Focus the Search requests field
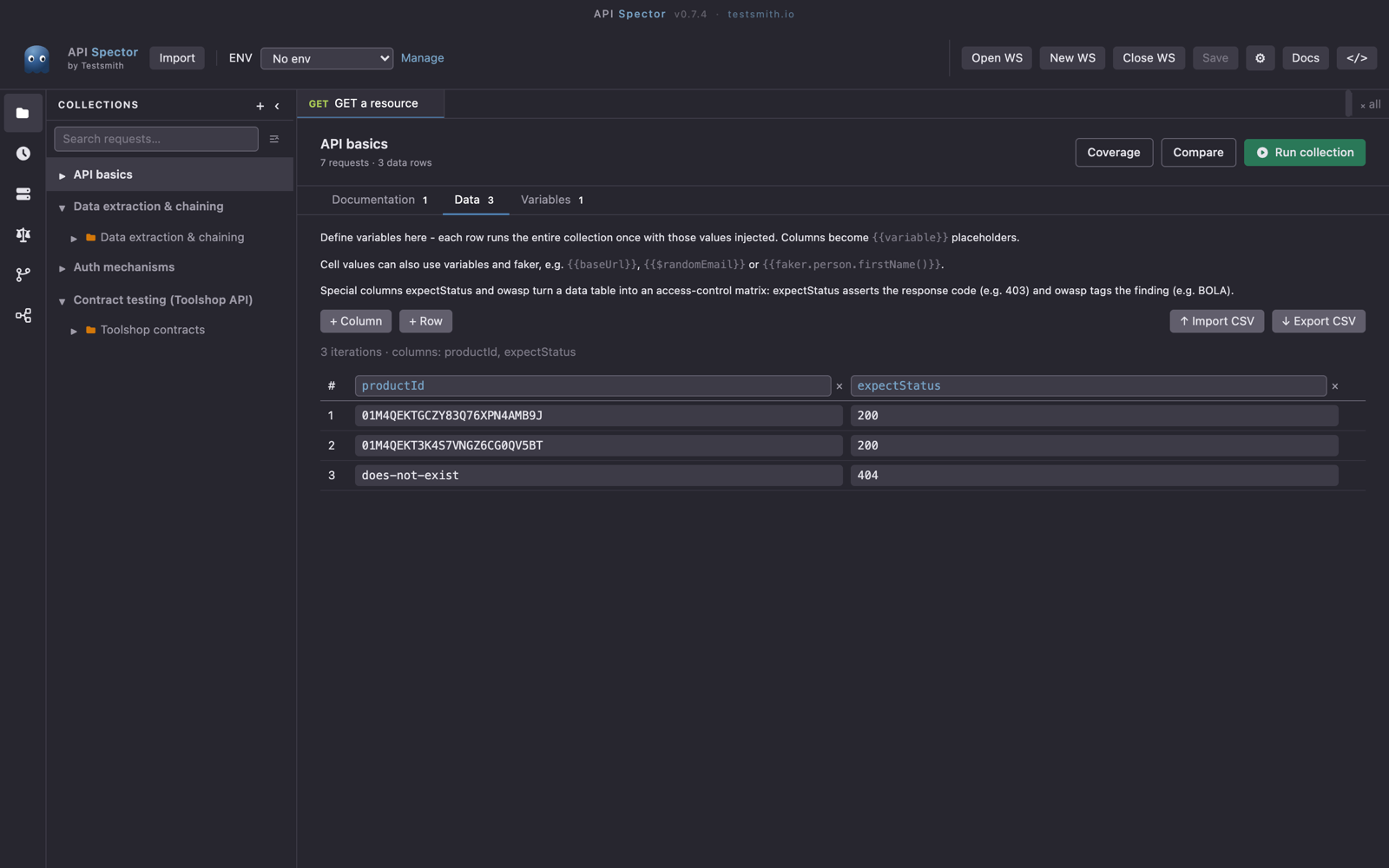Viewport: 1389px width, 868px height. (156, 139)
